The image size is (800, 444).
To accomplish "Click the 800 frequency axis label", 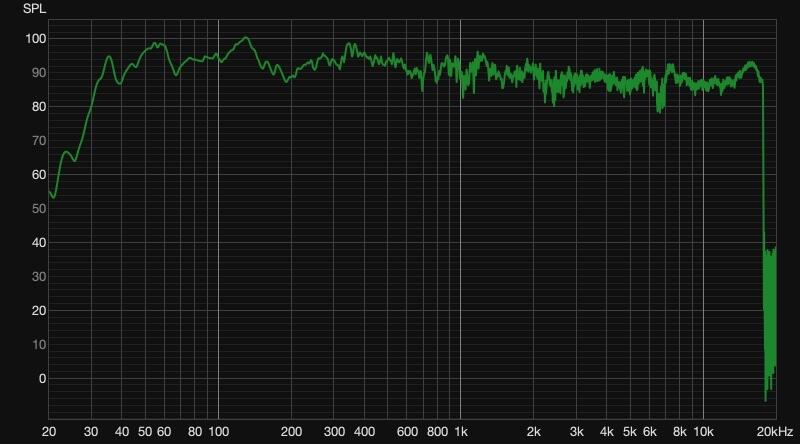I will (x=437, y=432).
